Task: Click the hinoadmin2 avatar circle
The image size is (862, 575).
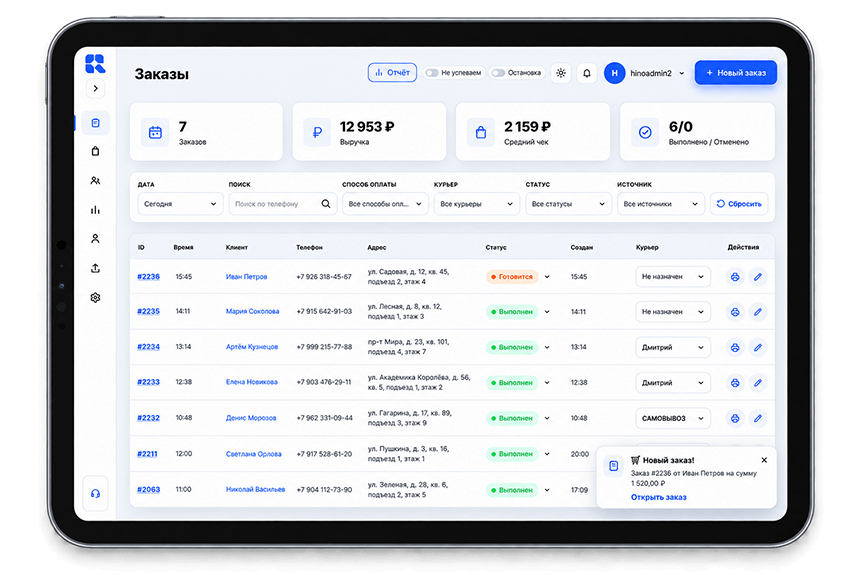Action: pos(615,73)
